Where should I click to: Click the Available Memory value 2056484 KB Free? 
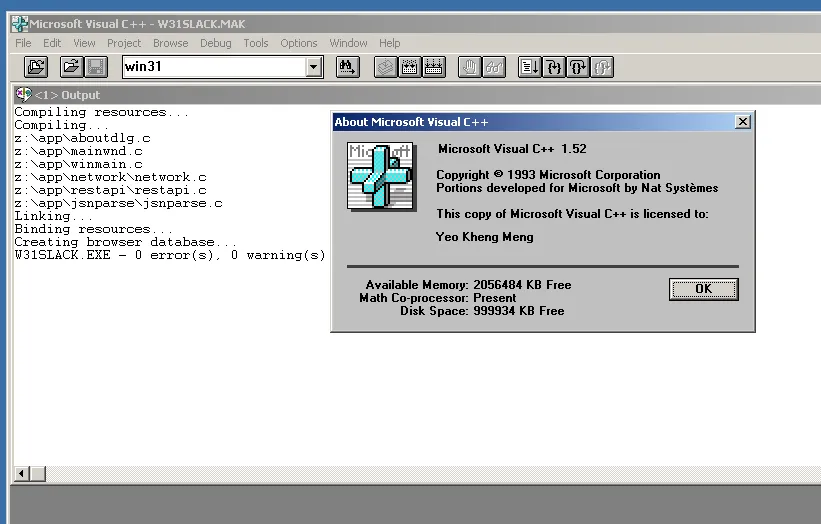[522, 285]
